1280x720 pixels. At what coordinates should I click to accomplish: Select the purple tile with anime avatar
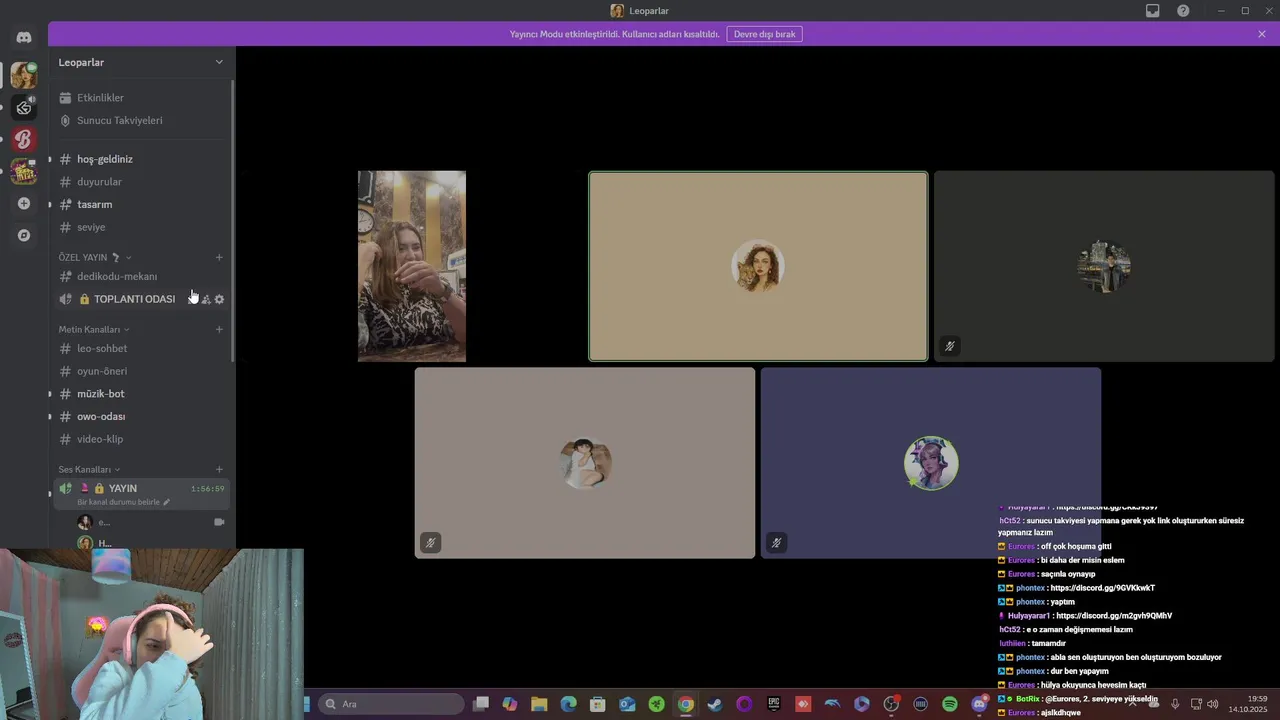(x=931, y=463)
